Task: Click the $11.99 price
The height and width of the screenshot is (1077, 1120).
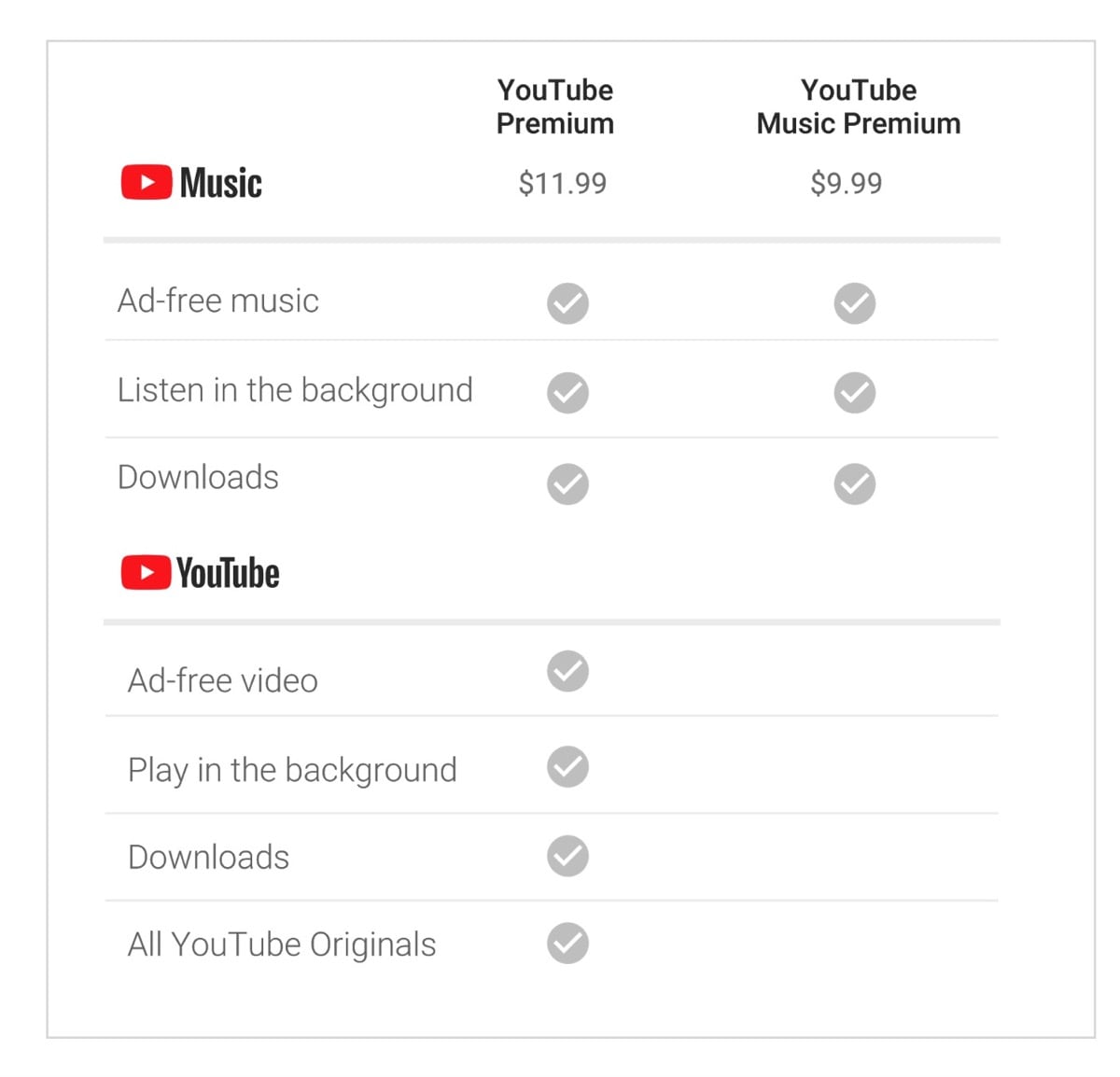Action: [x=562, y=183]
